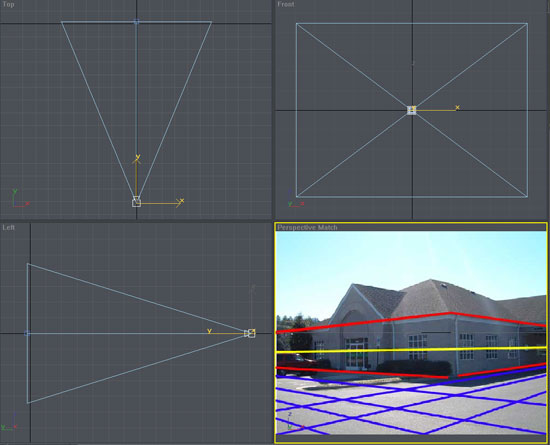Select the camera icon in Left viewport
This screenshot has height=445, width=550.
(250, 333)
